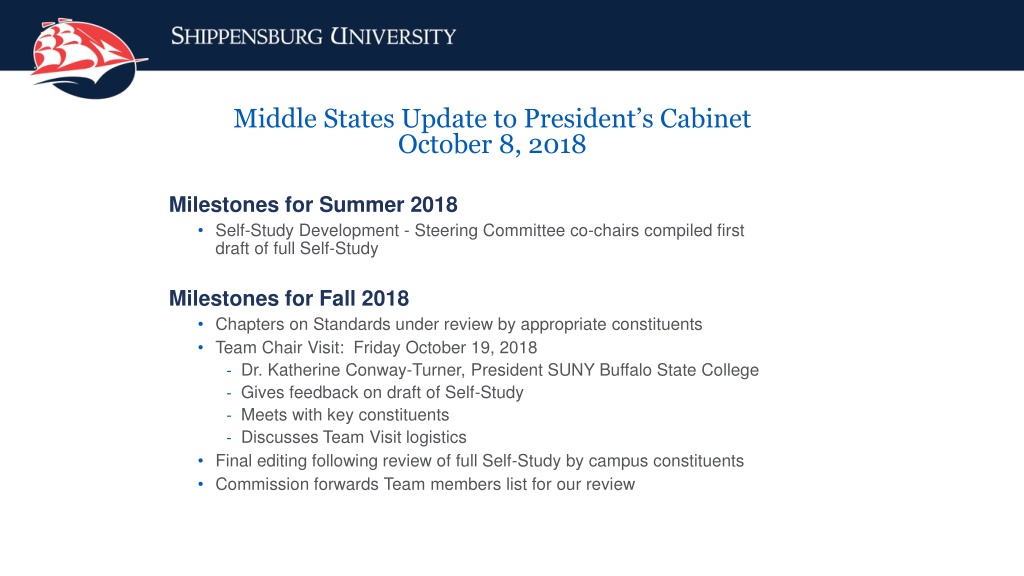
Task: Click the Milestones for Fall 2018 heading
Action: pos(289,298)
